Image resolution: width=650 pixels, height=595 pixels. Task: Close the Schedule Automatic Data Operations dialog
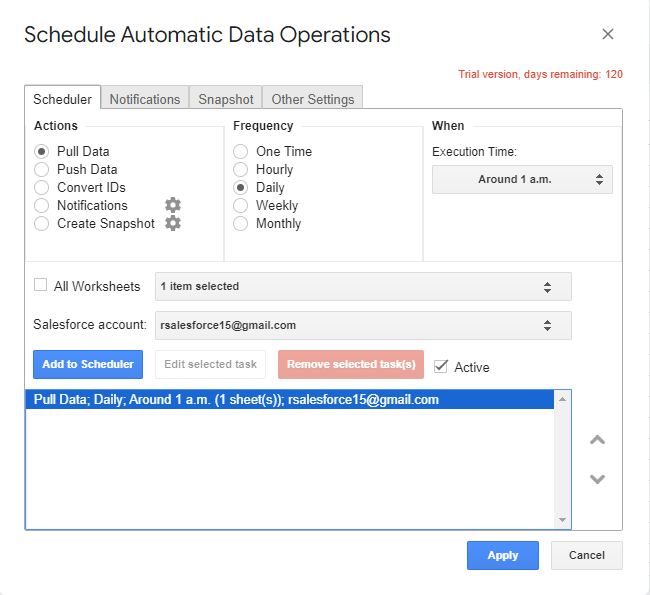click(607, 35)
